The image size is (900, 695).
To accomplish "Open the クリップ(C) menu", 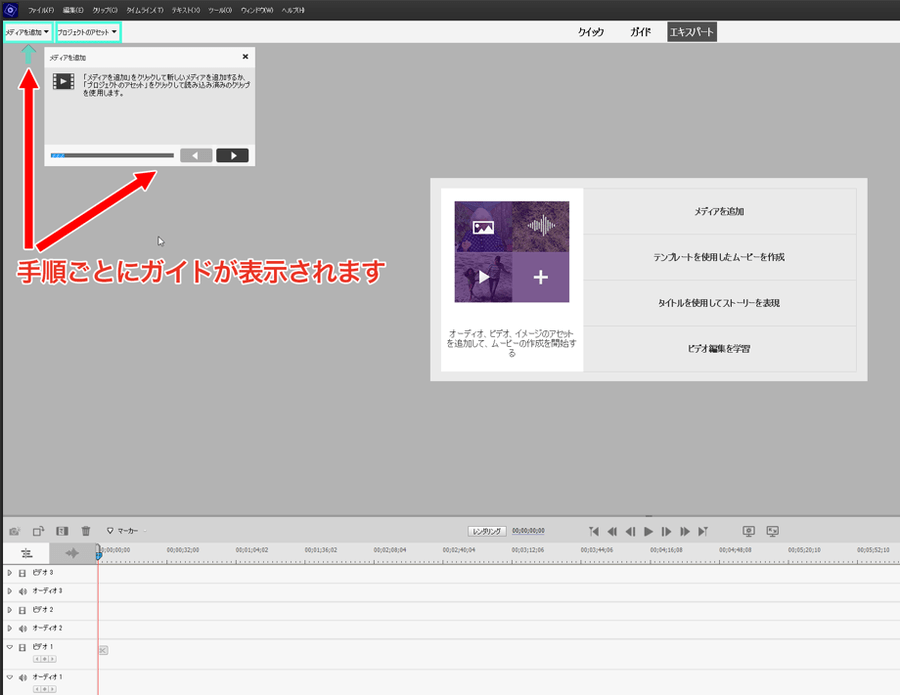I will (104, 10).
